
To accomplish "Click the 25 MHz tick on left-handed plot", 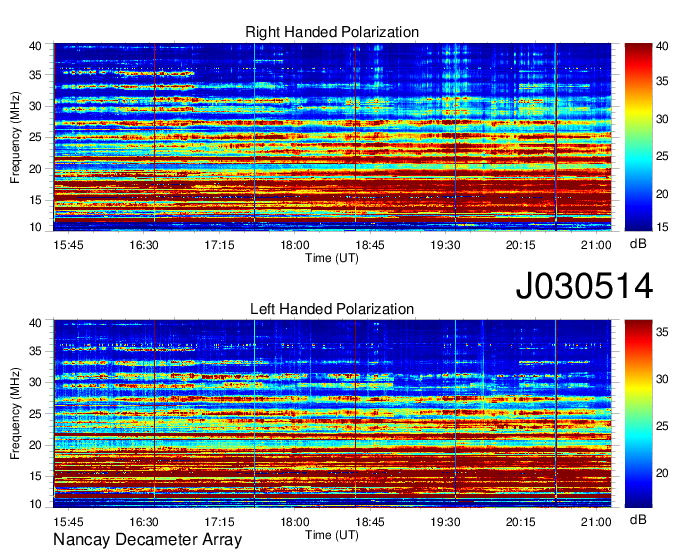I will [35, 414].
